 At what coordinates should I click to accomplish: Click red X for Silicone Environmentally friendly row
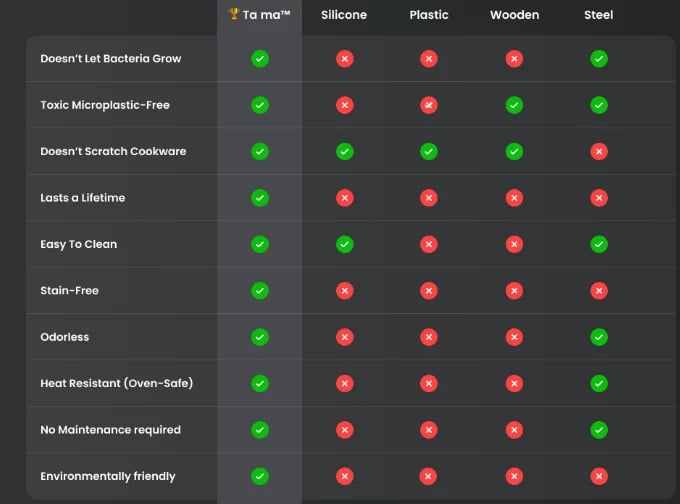point(344,476)
